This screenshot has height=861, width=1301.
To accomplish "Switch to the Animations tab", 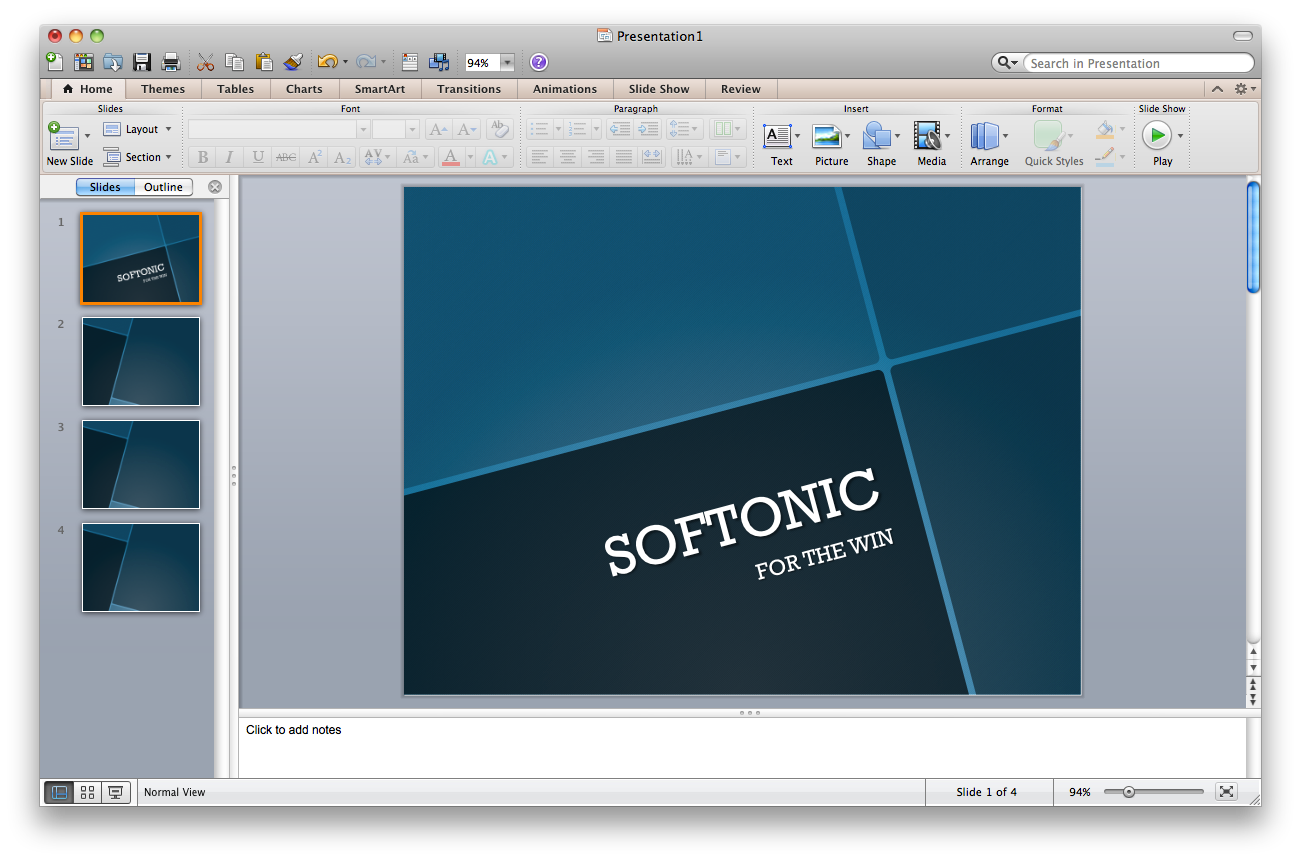I will click(565, 89).
